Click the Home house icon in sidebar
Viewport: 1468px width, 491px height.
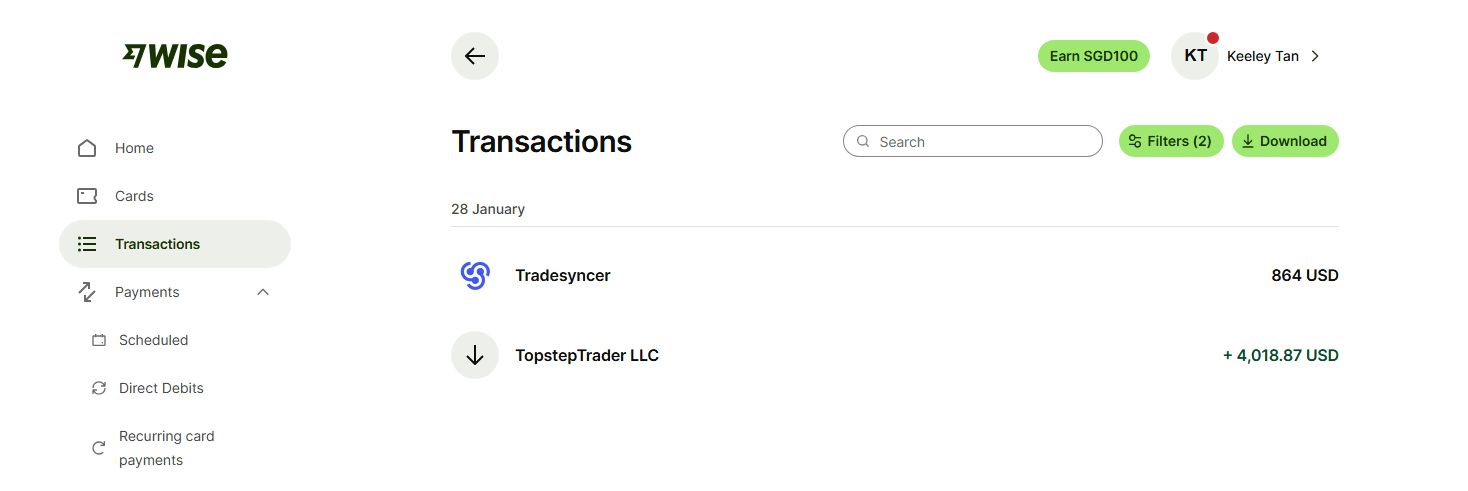(87, 148)
